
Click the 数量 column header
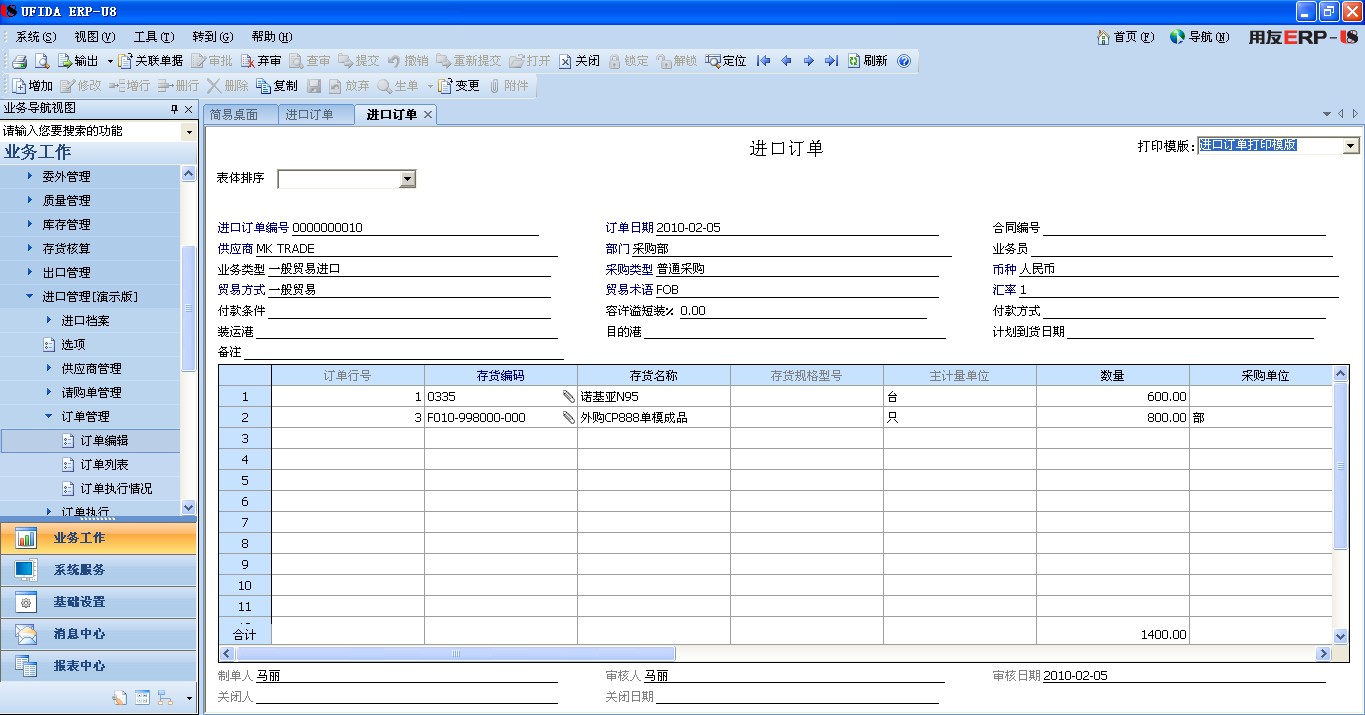pos(1112,376)
